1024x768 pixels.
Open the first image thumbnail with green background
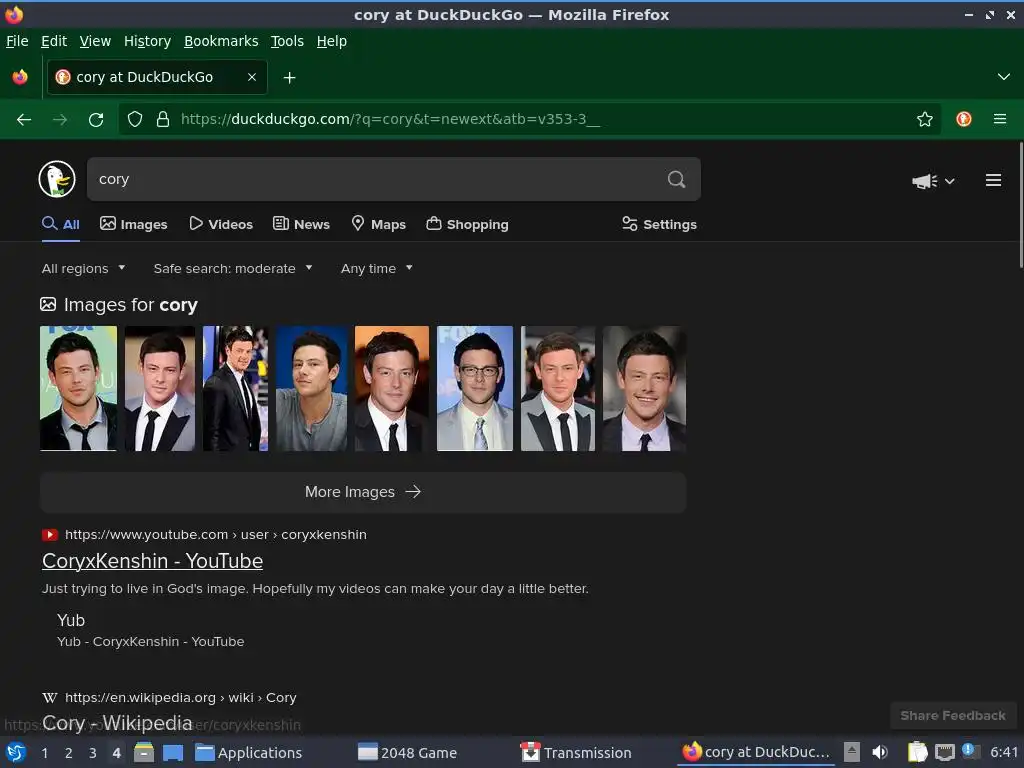[78, 389]
